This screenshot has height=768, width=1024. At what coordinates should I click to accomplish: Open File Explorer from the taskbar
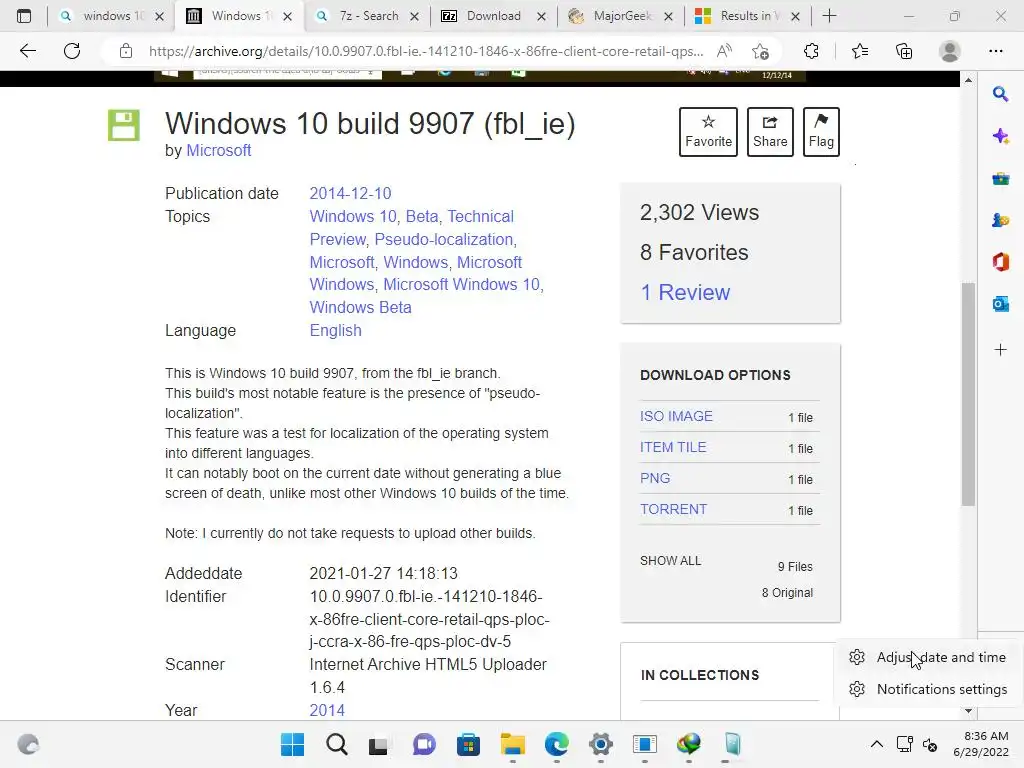pyautogui.click(x=513, y=744)
